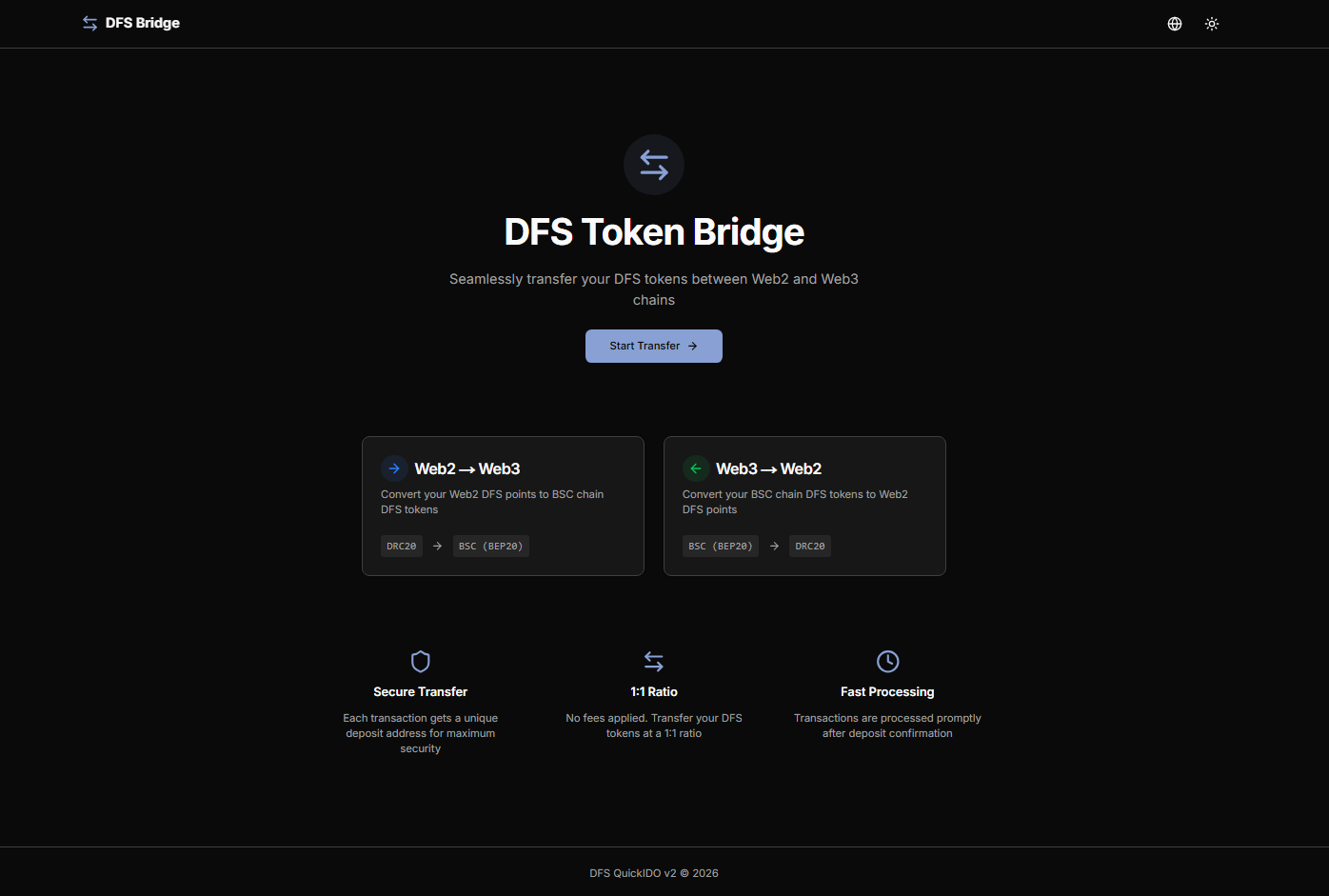Select the Web3 → Web2 card title
Viewport: 1329px width, 896px height.
[769, 468]
